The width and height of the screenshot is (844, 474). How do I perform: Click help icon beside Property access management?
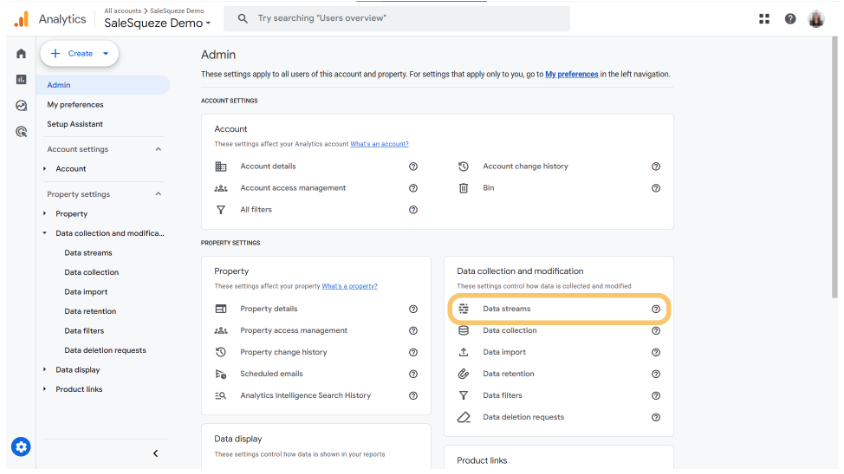pyautogui.click(x=413, y=330)
